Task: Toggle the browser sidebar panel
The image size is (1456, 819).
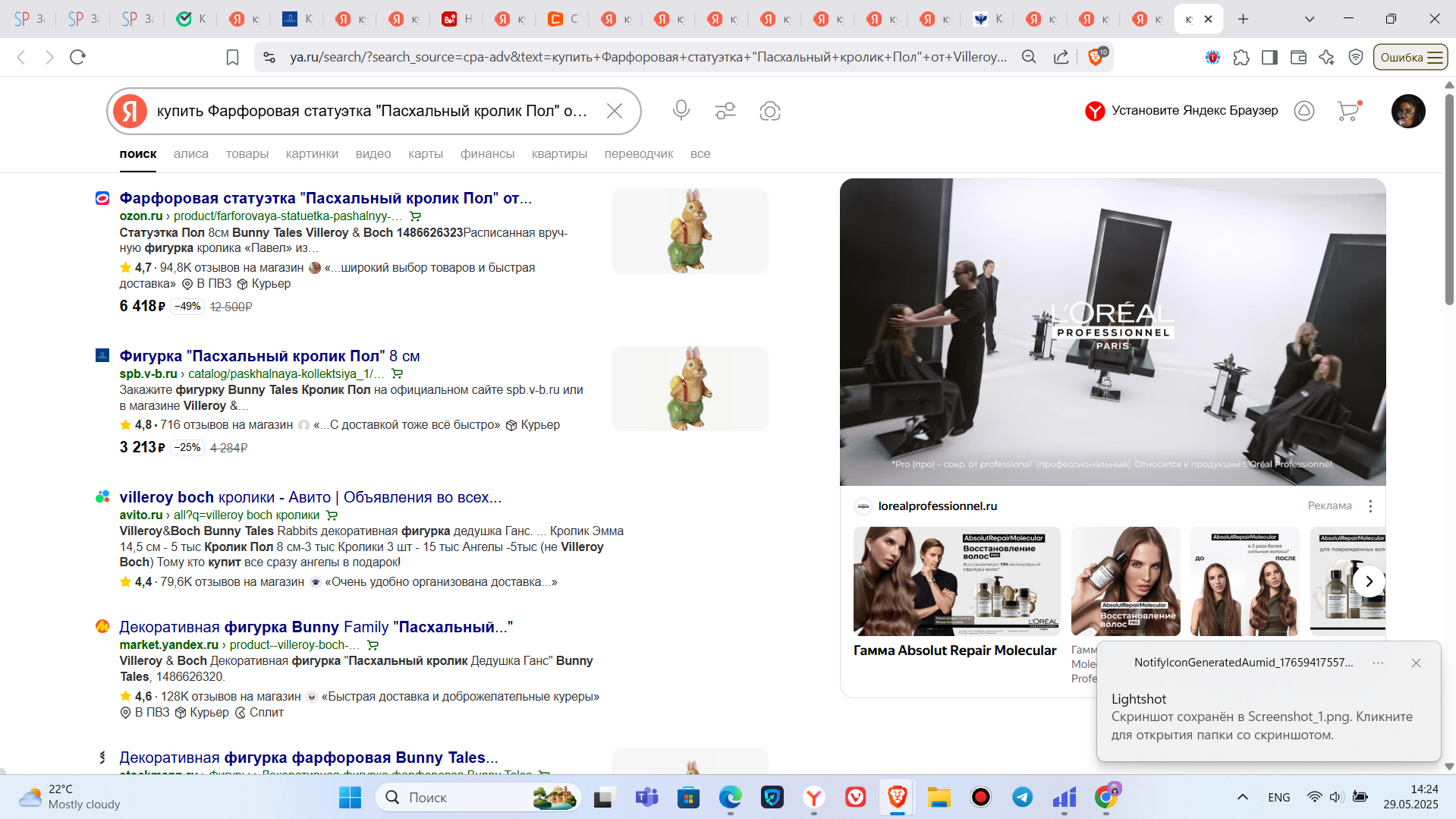Action: (x=1269, y=57)
